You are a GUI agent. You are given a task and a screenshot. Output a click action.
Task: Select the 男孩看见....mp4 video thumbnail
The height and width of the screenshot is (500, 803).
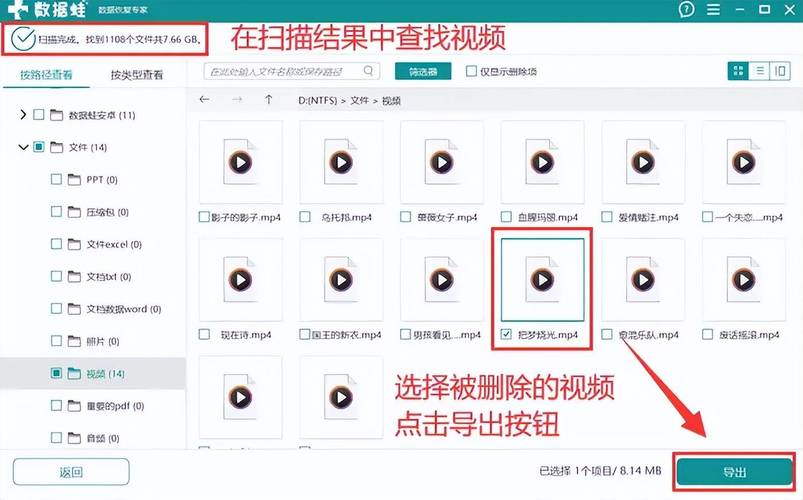pyautogui.click(x=442, y=280)
